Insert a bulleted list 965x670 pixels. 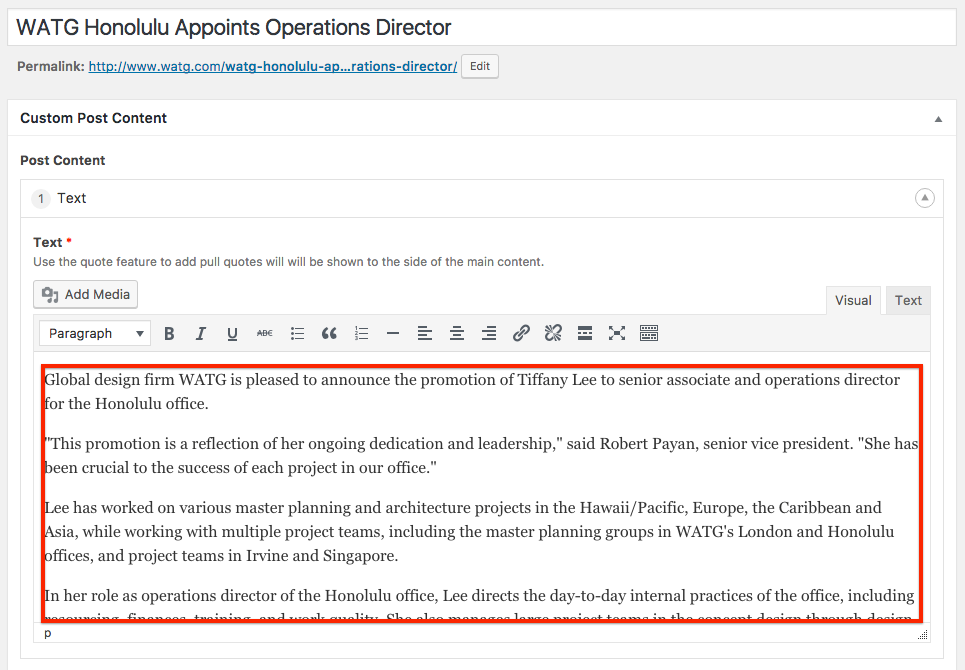tap(297, 334)
